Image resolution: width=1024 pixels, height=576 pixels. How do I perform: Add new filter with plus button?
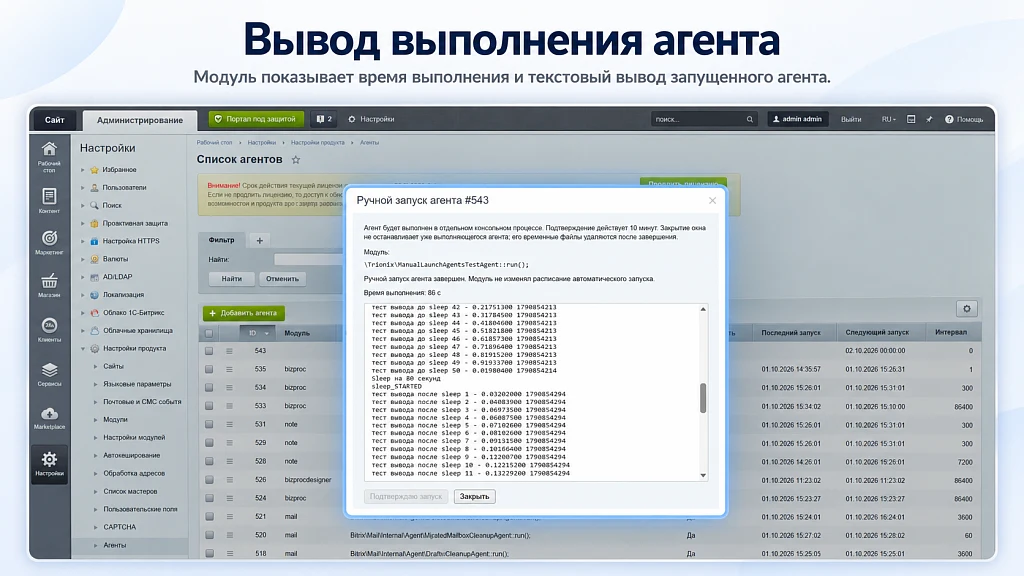(259, 240)
